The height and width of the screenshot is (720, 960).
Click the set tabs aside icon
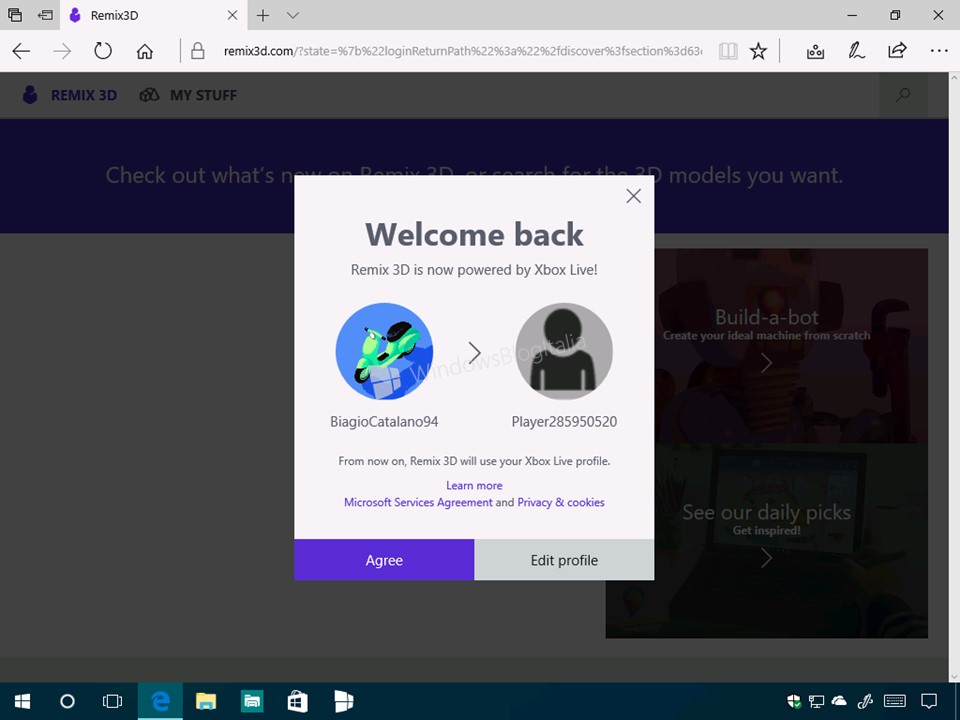click(x=45, y=15)
